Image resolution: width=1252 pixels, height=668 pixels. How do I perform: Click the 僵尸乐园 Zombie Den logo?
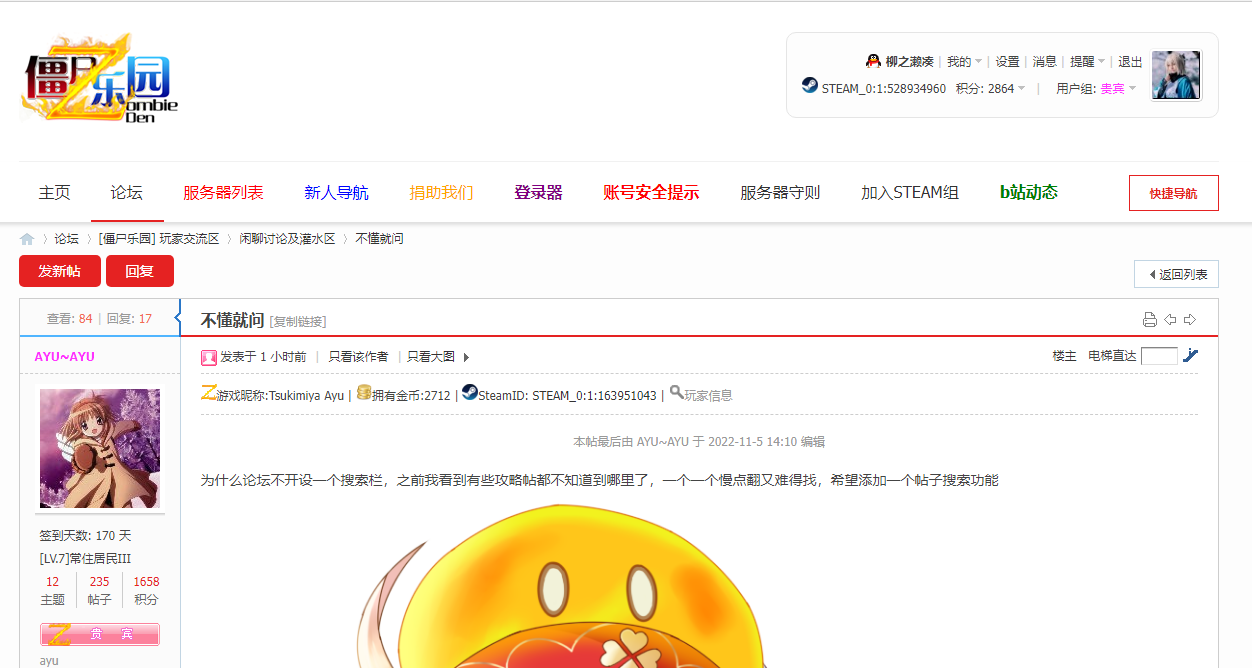pos(99,78)
